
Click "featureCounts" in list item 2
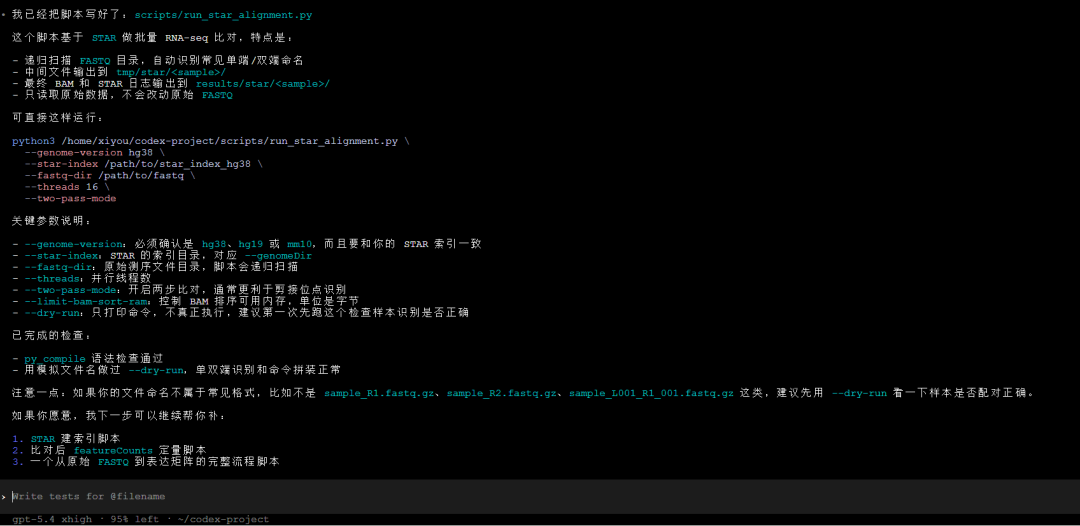coord(113,450)
